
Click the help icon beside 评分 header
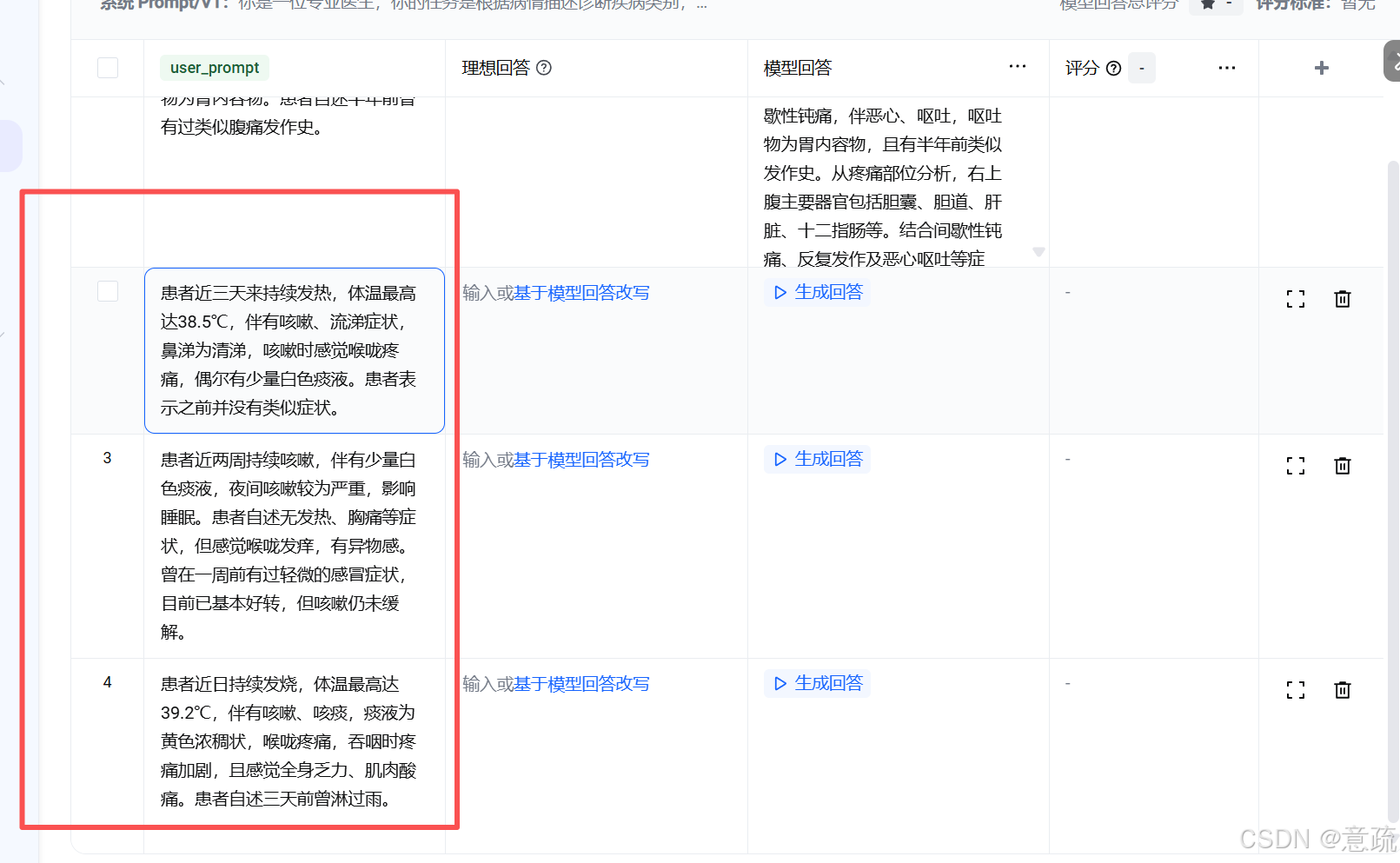tap(1113, 68)
